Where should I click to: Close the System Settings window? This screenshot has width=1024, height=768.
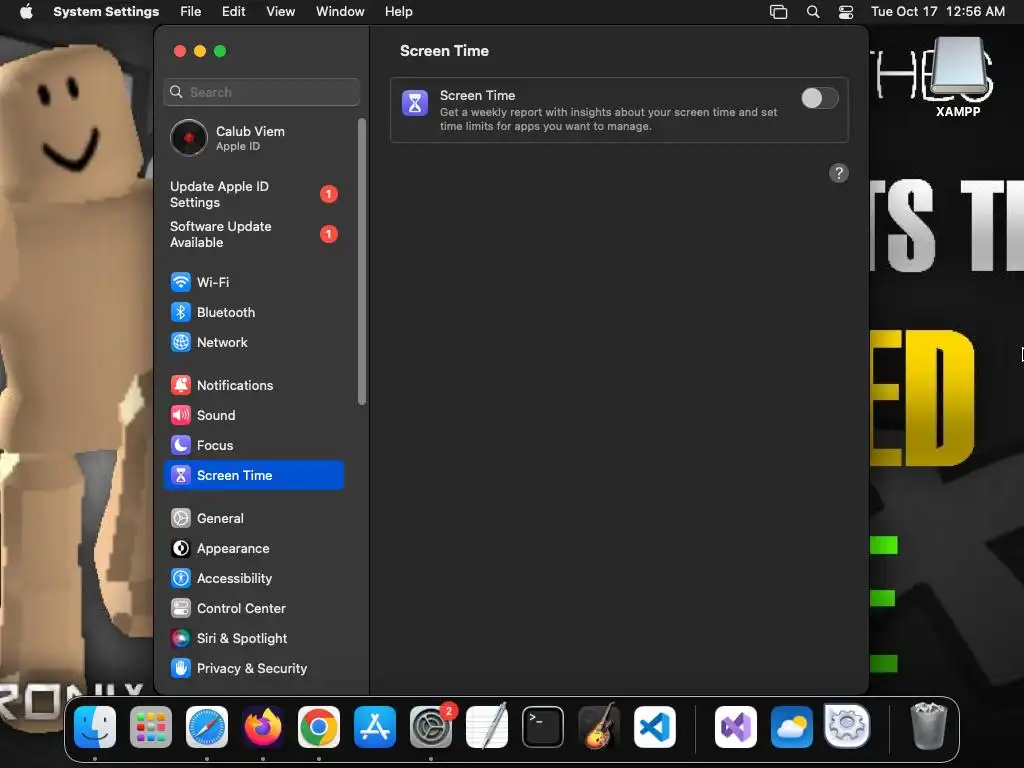coord(180,51)
